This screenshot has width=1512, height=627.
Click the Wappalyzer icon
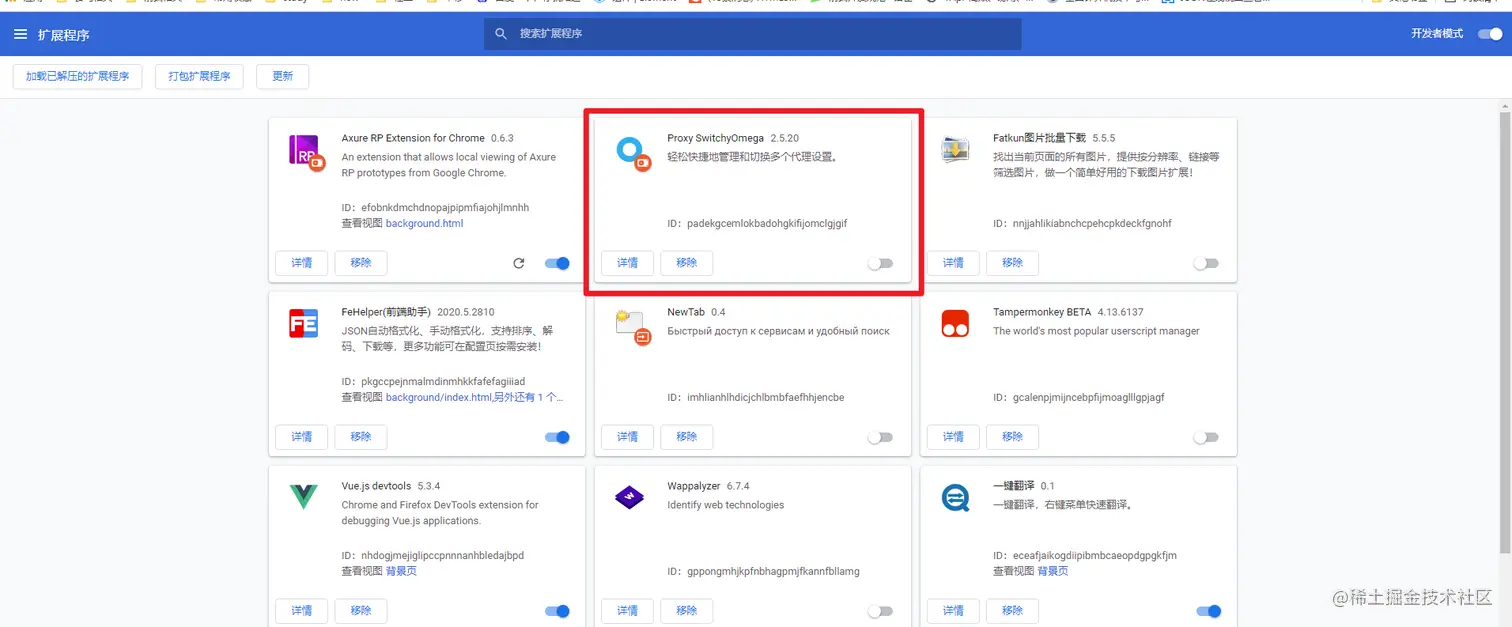[629, 497]
